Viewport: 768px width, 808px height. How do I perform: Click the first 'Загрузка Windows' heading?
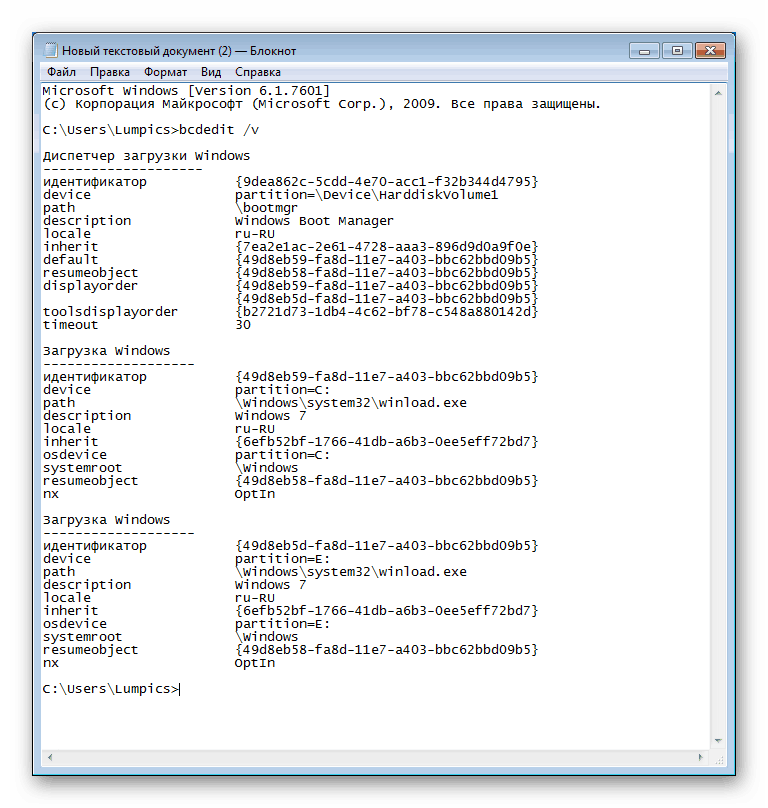pyautogui.click(x=106, y=350)
